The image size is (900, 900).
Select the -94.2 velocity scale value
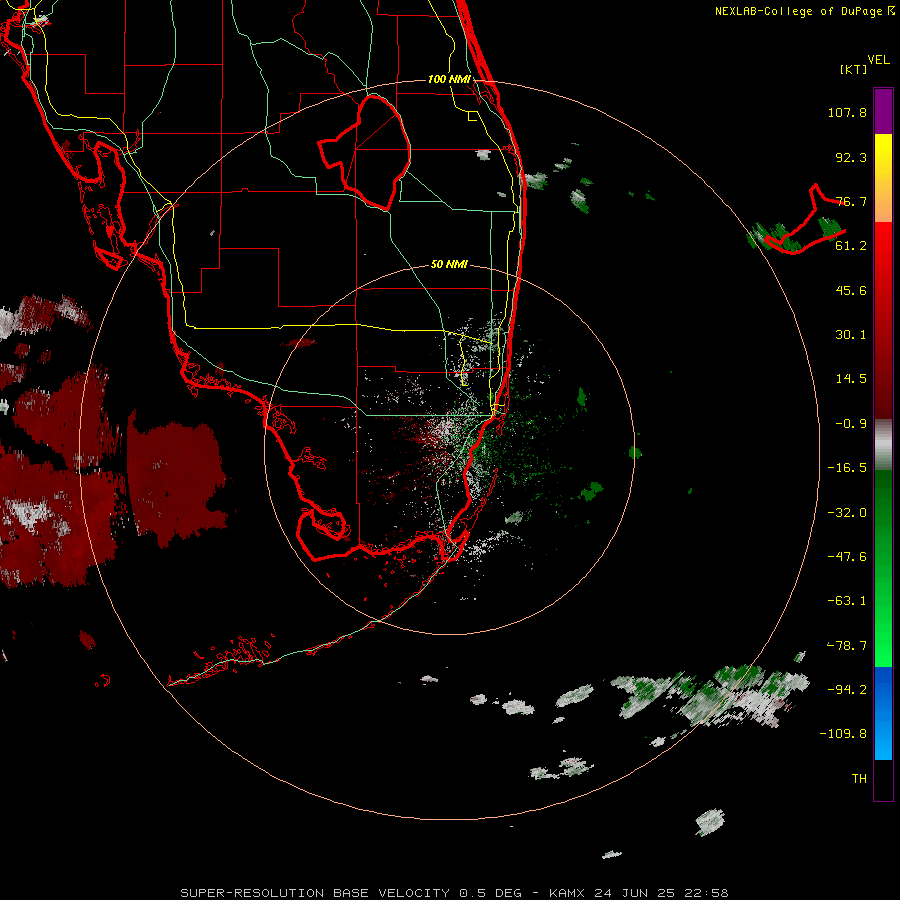pyautogui.click(x=847, y=690)
